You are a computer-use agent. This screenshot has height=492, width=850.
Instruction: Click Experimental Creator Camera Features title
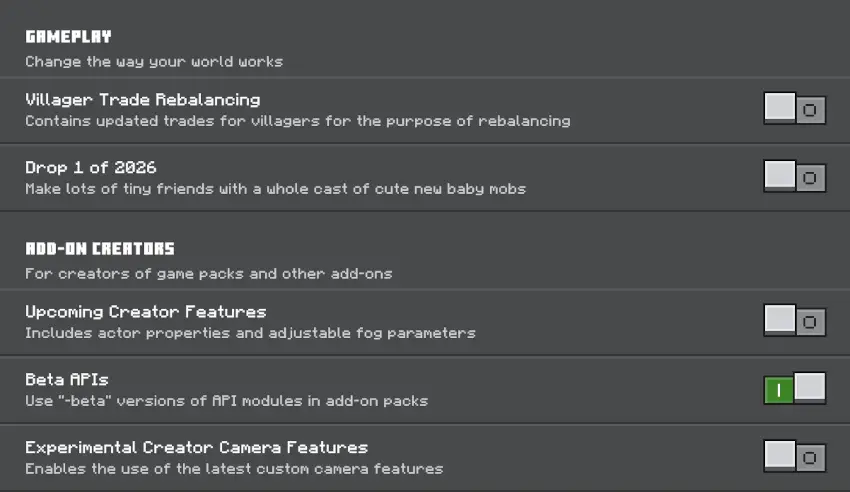[x=196, y=447]
